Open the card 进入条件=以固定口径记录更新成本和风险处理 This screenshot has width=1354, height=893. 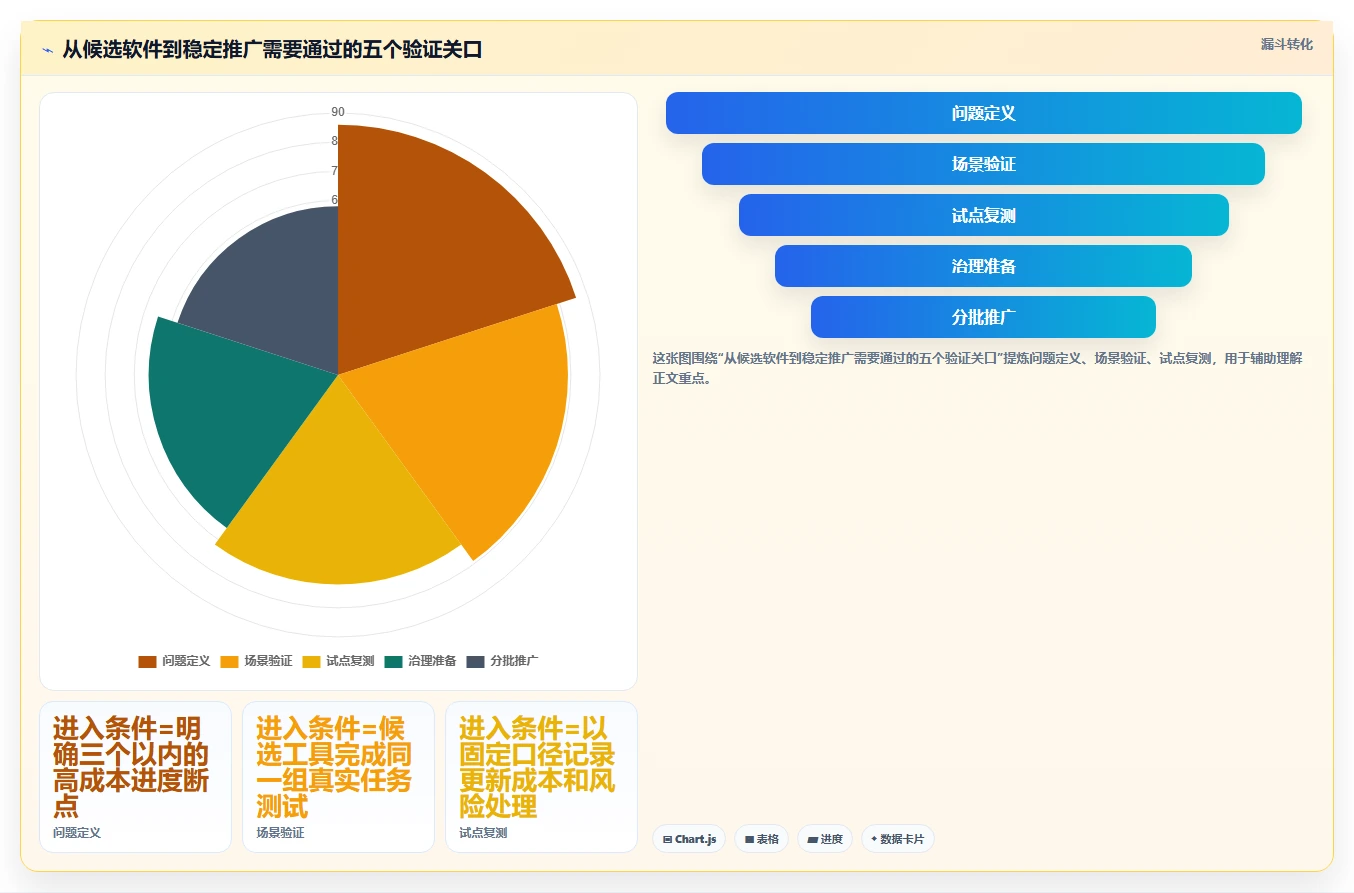pyautogui.click(x=541, y=777)
